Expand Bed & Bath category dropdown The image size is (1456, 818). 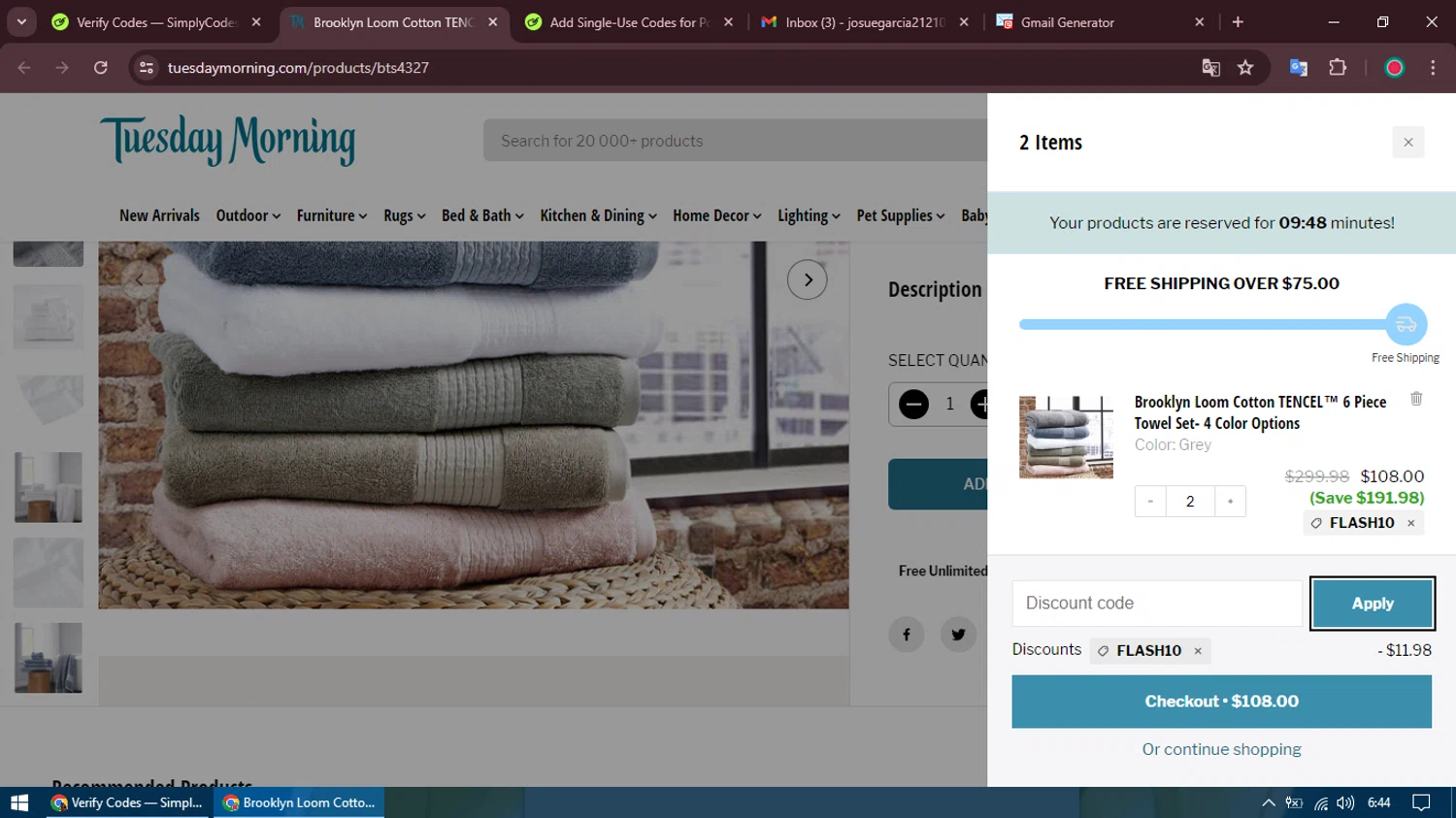point(482,215)
